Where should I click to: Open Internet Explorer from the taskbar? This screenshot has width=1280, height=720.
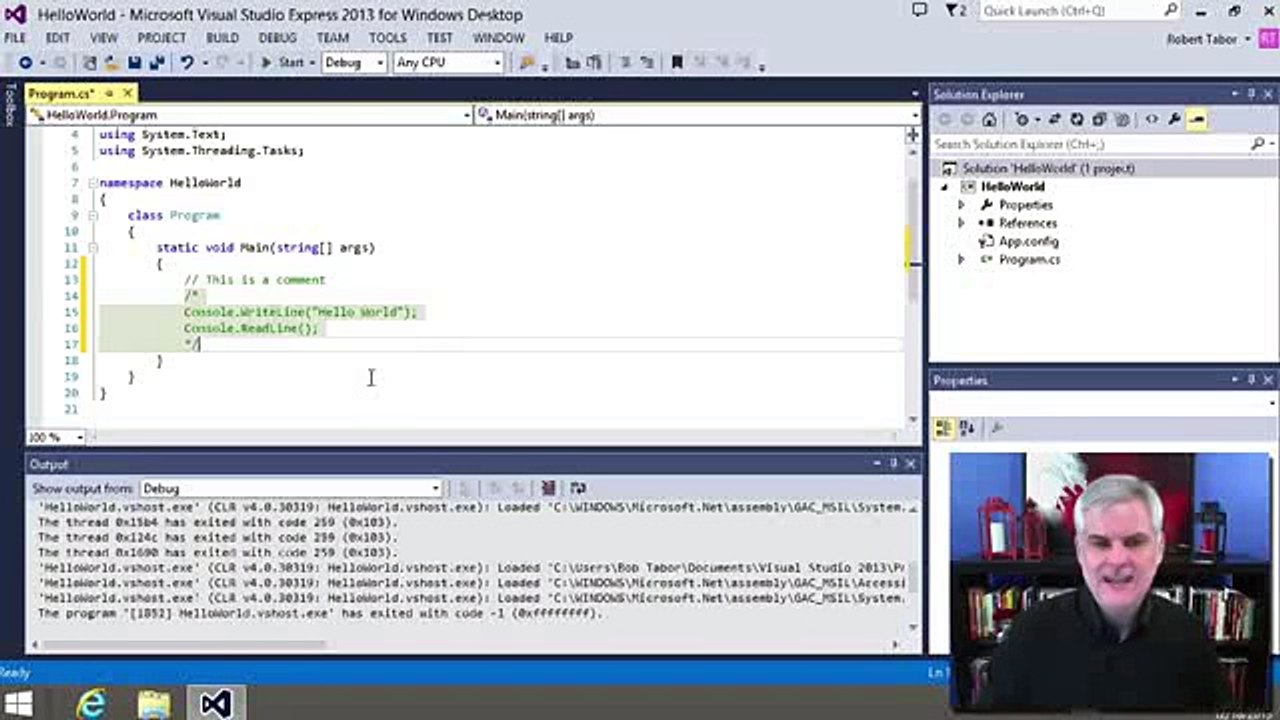[91, 703]
